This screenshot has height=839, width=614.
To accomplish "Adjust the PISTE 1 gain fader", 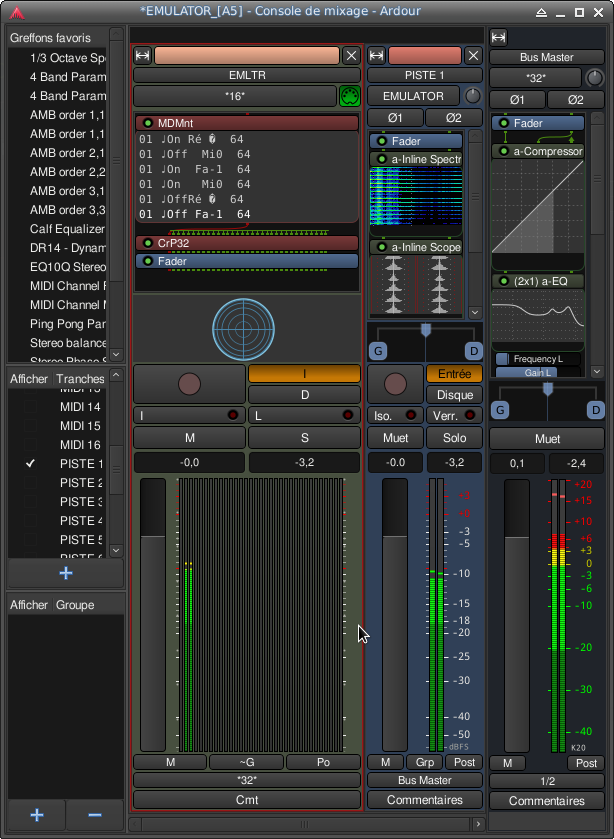I will pyautogui.click(x=395, y=615).
